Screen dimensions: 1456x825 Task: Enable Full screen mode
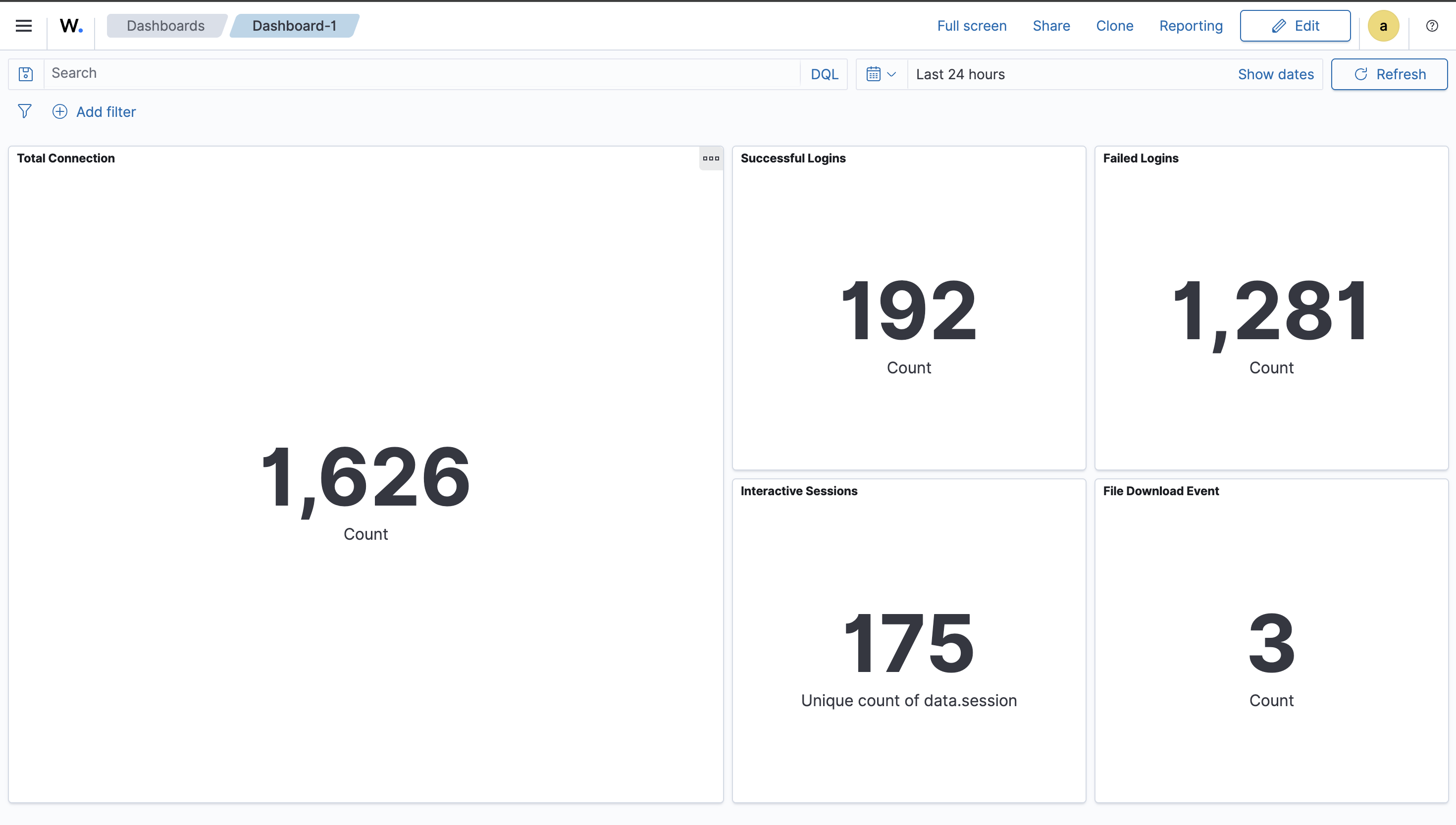971,25
